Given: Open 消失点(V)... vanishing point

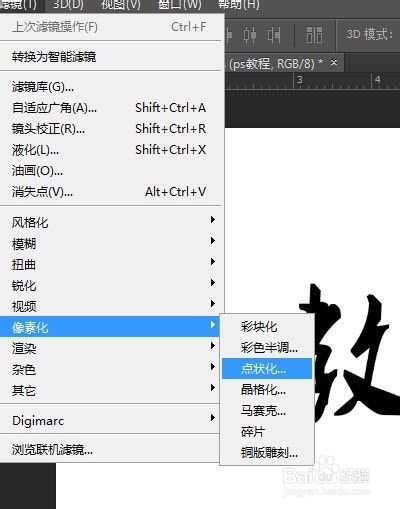Looking at the screenshot, I should pos(110,192).
